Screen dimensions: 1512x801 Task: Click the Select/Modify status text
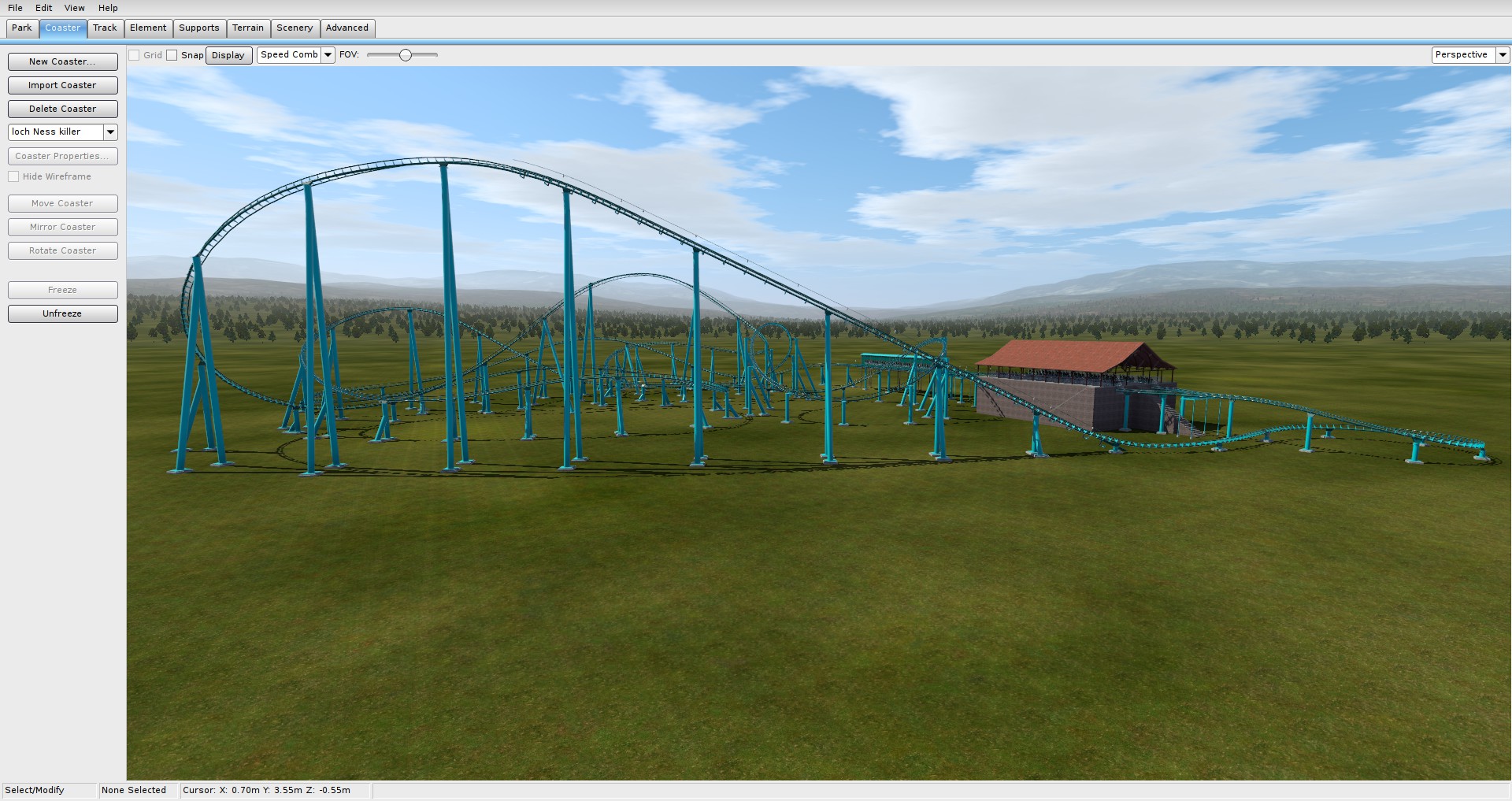pyautogui.click(x=35, y=790)
